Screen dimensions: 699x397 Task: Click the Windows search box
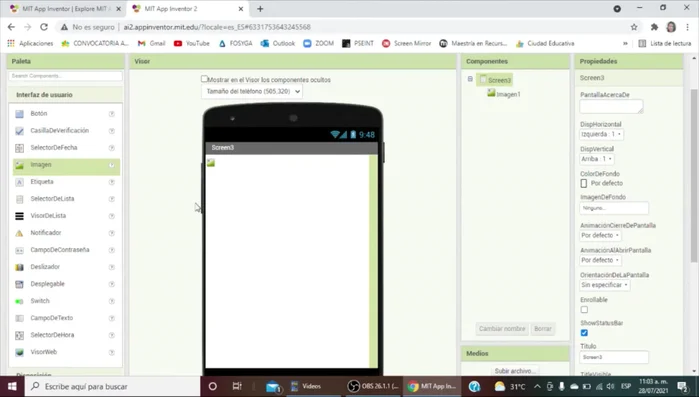tap(112, 386)
